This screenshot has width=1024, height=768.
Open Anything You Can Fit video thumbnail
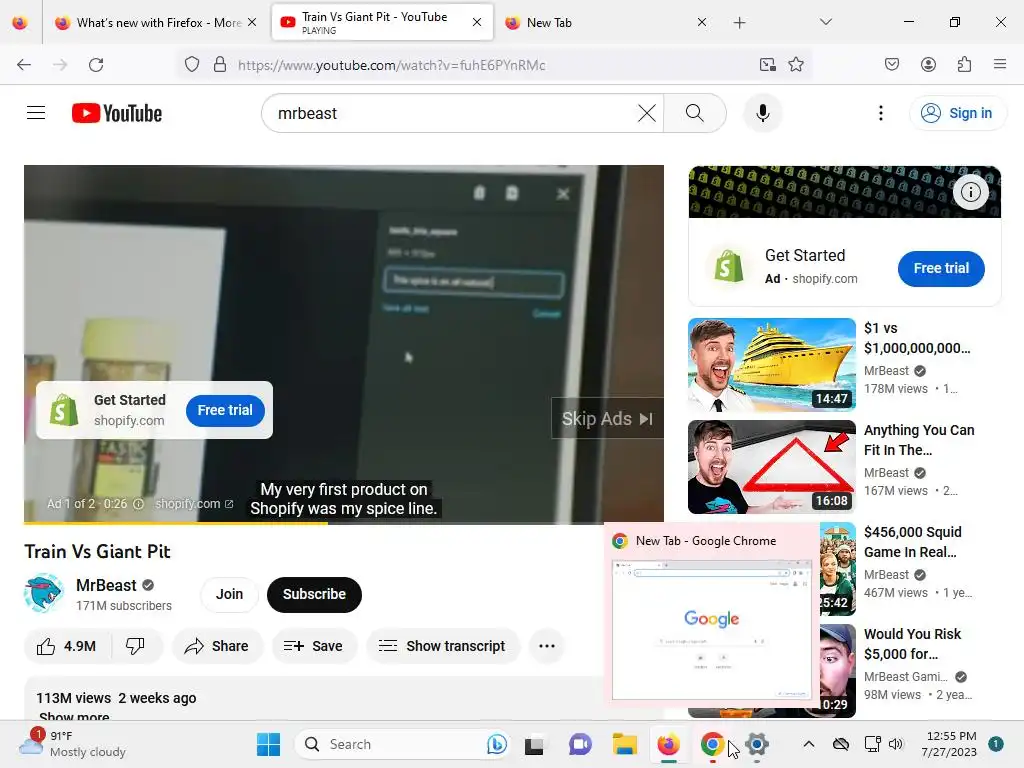772,466
